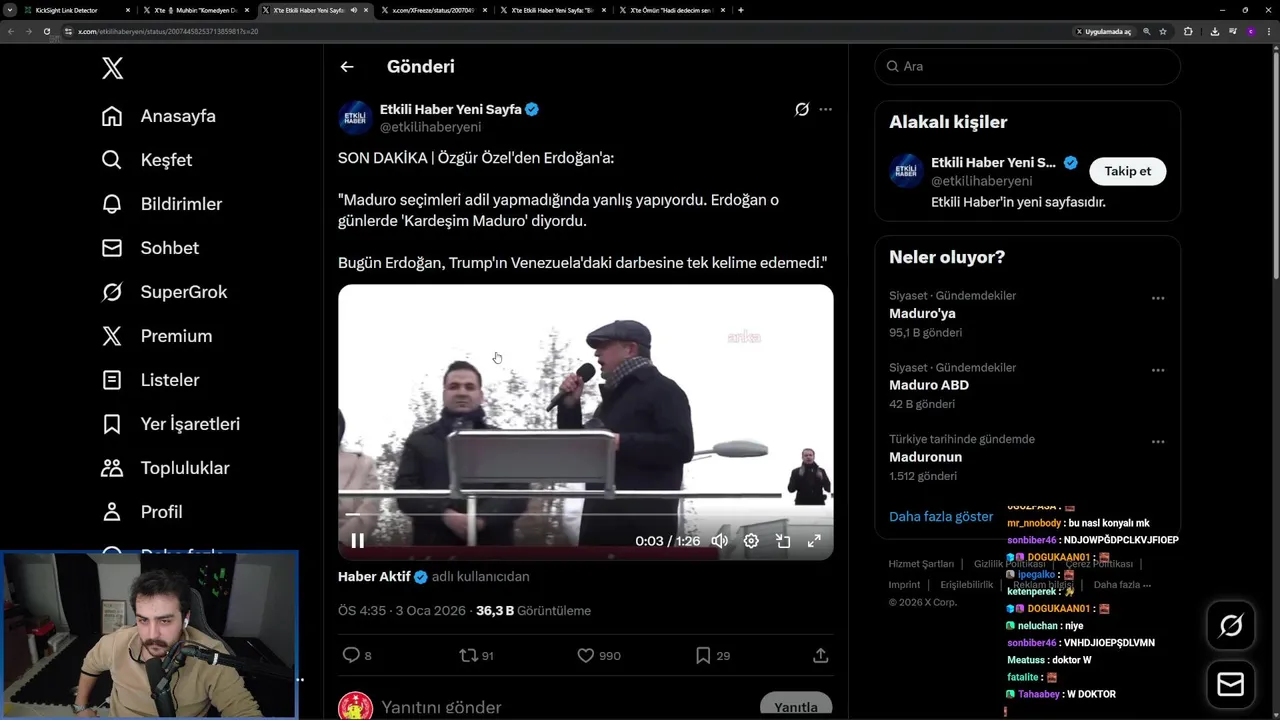
Task: Open video settings gear
Action: (x=751, y=541)
